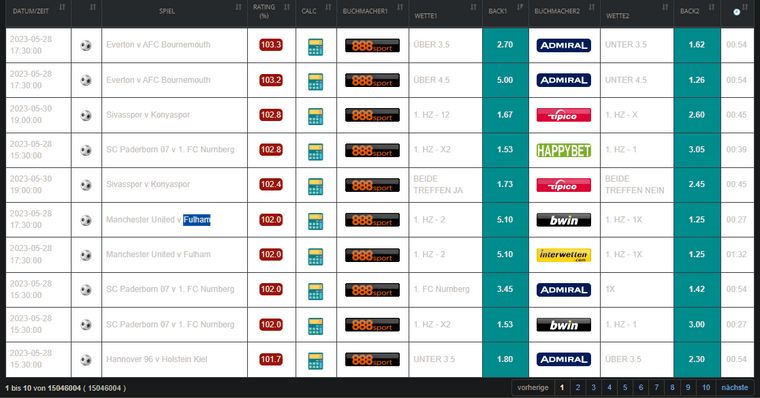
Task: Click the tipico logo in BEIDE TREFFEN row
Action: (564, 185)
